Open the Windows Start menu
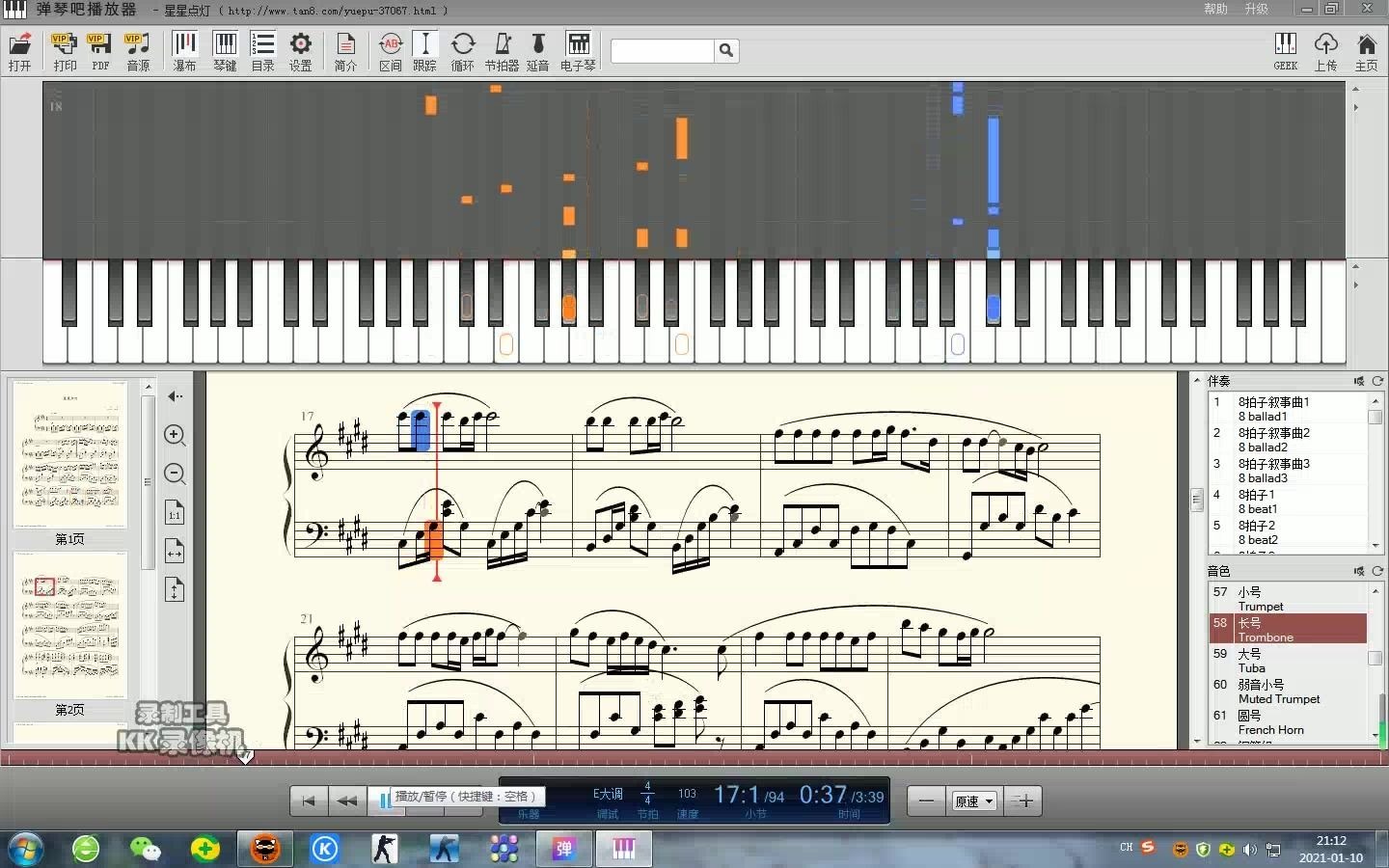This screenshot has height=868, width=1389. tap(24, 849)
